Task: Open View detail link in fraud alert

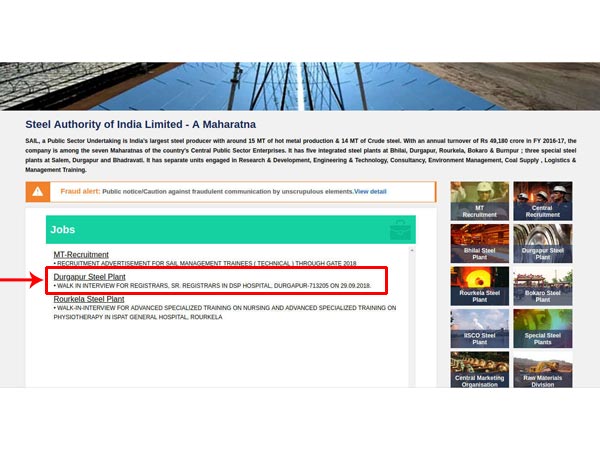Action: 370,191
